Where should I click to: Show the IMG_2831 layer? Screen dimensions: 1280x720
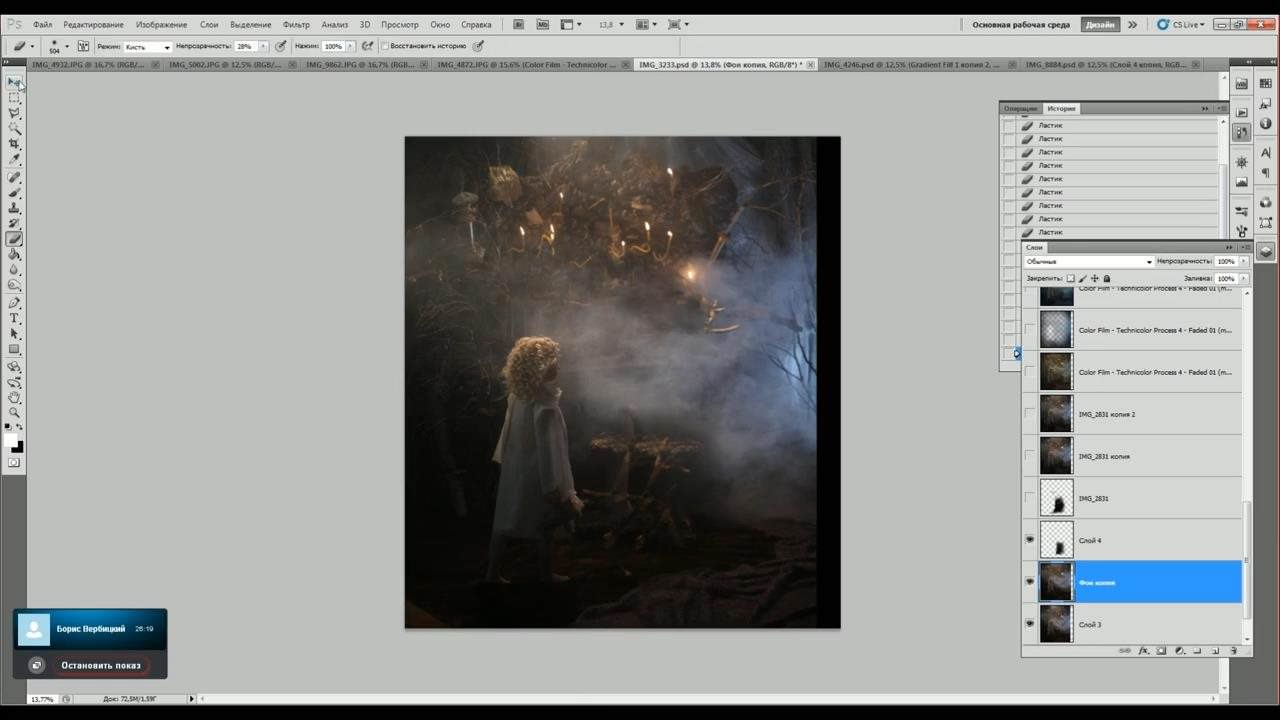(x=1029, y=498)
